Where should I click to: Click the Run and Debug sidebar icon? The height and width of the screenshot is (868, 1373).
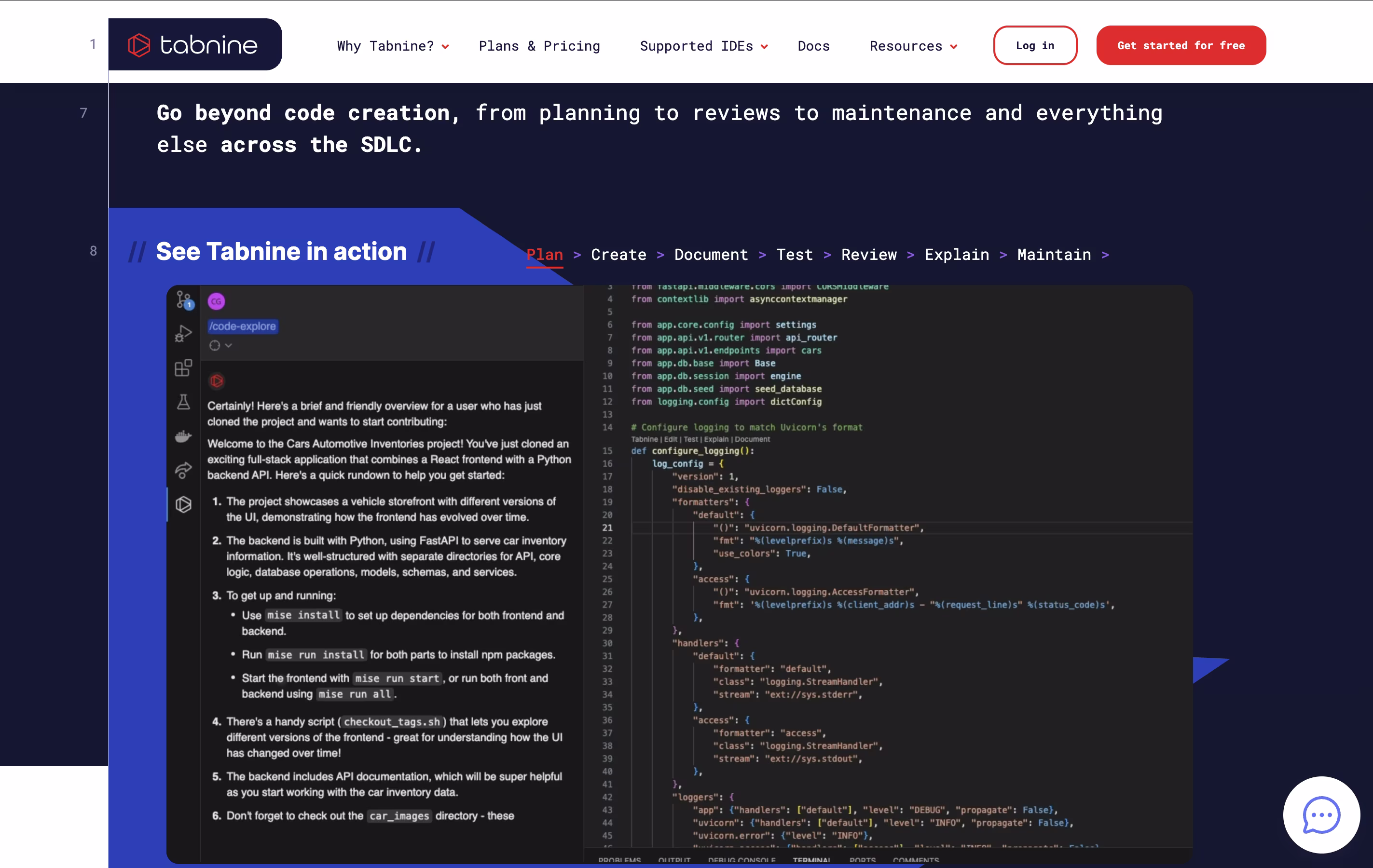click(183, 333)
